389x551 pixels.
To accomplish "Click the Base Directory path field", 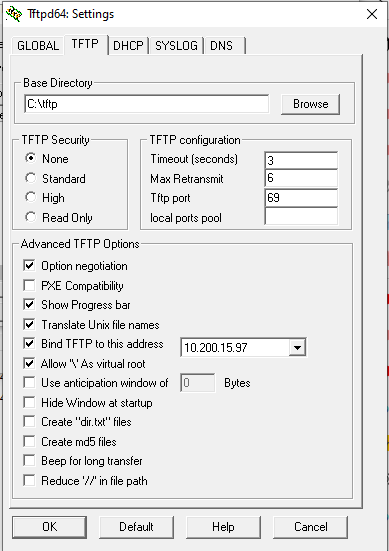I will (x=147, y=104).
